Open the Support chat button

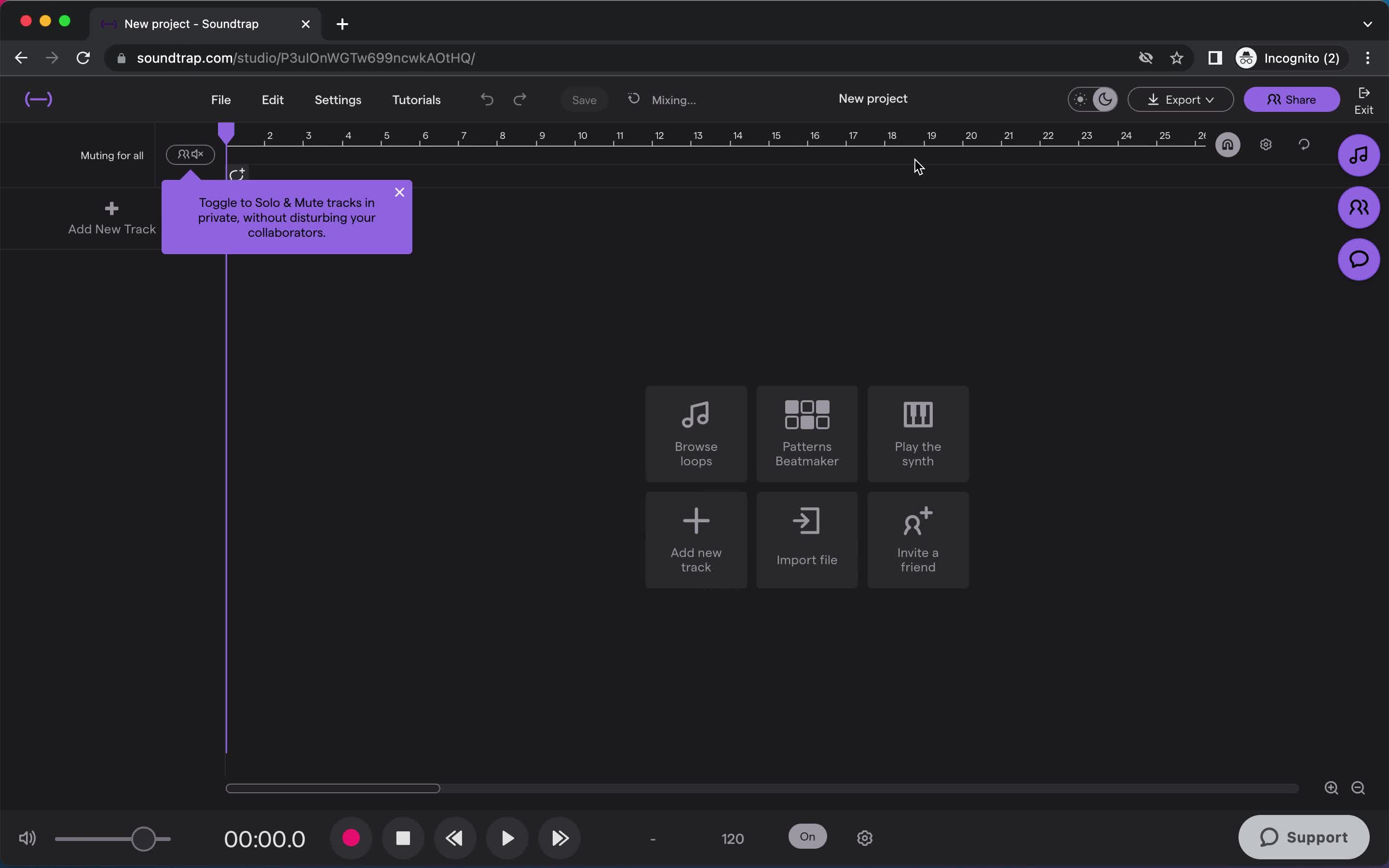[x=1304, y=837]
